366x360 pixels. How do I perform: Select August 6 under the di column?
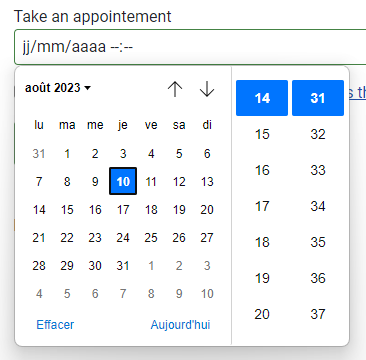[x=207, y=154]
